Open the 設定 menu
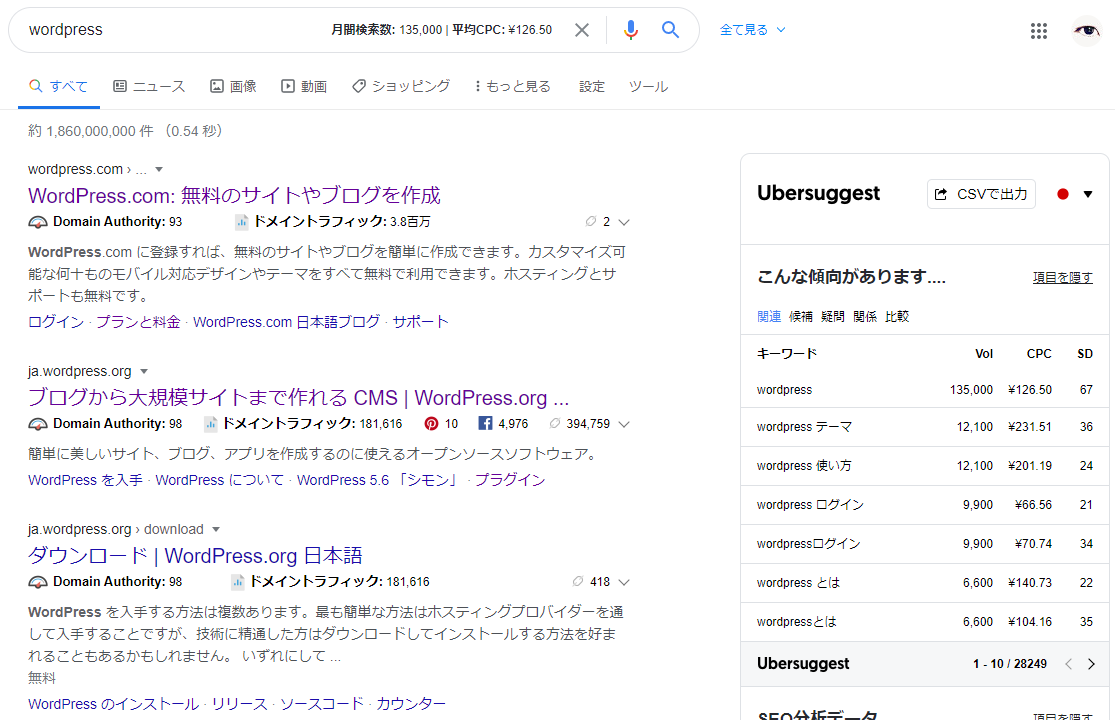The height and width of the screenshot is (720, 1115). [592, 86]
